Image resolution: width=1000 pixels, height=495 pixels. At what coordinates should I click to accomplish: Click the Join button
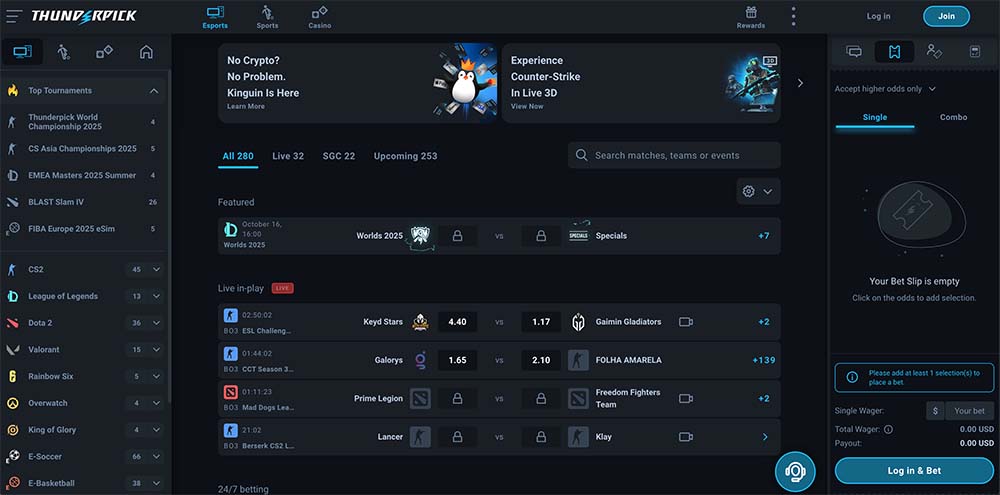946,17
